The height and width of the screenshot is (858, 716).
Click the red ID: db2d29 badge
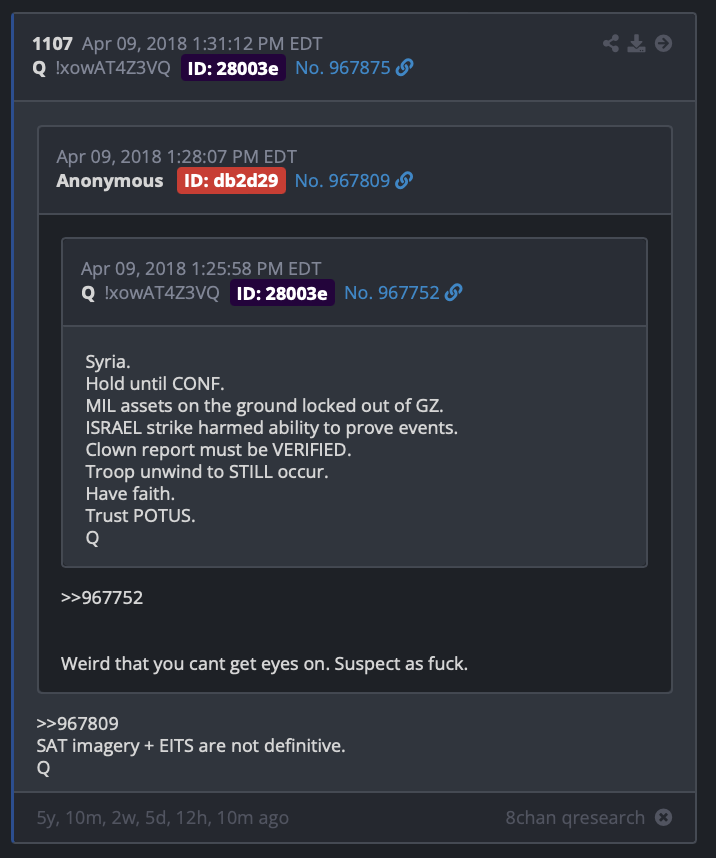pyautogui.click(x=231, y=181)
